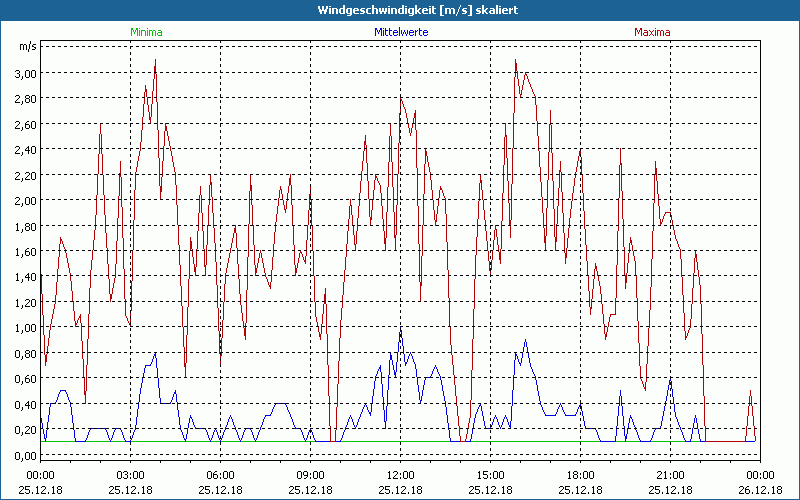Select the 09:00 time axis label
Viewport: 800px width, 500px height.
pyautogui.click(x=311, y=475)
